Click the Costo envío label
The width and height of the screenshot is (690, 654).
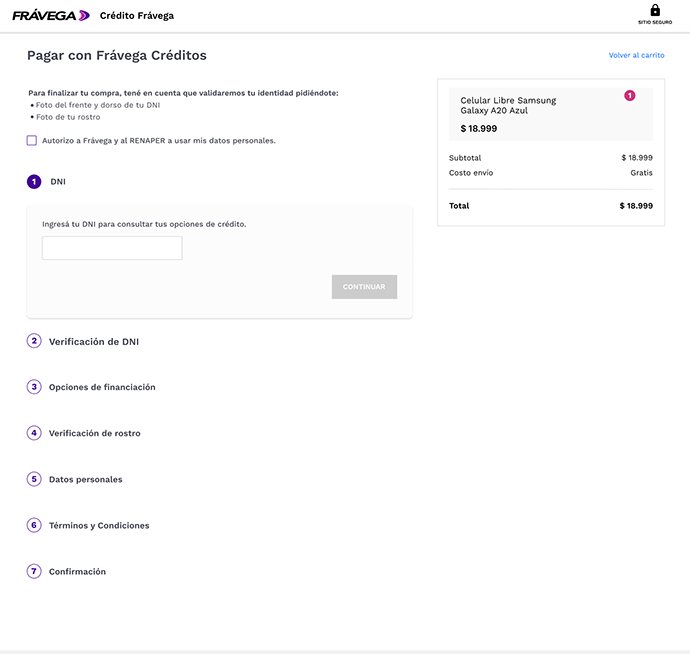tap(471, 173)
